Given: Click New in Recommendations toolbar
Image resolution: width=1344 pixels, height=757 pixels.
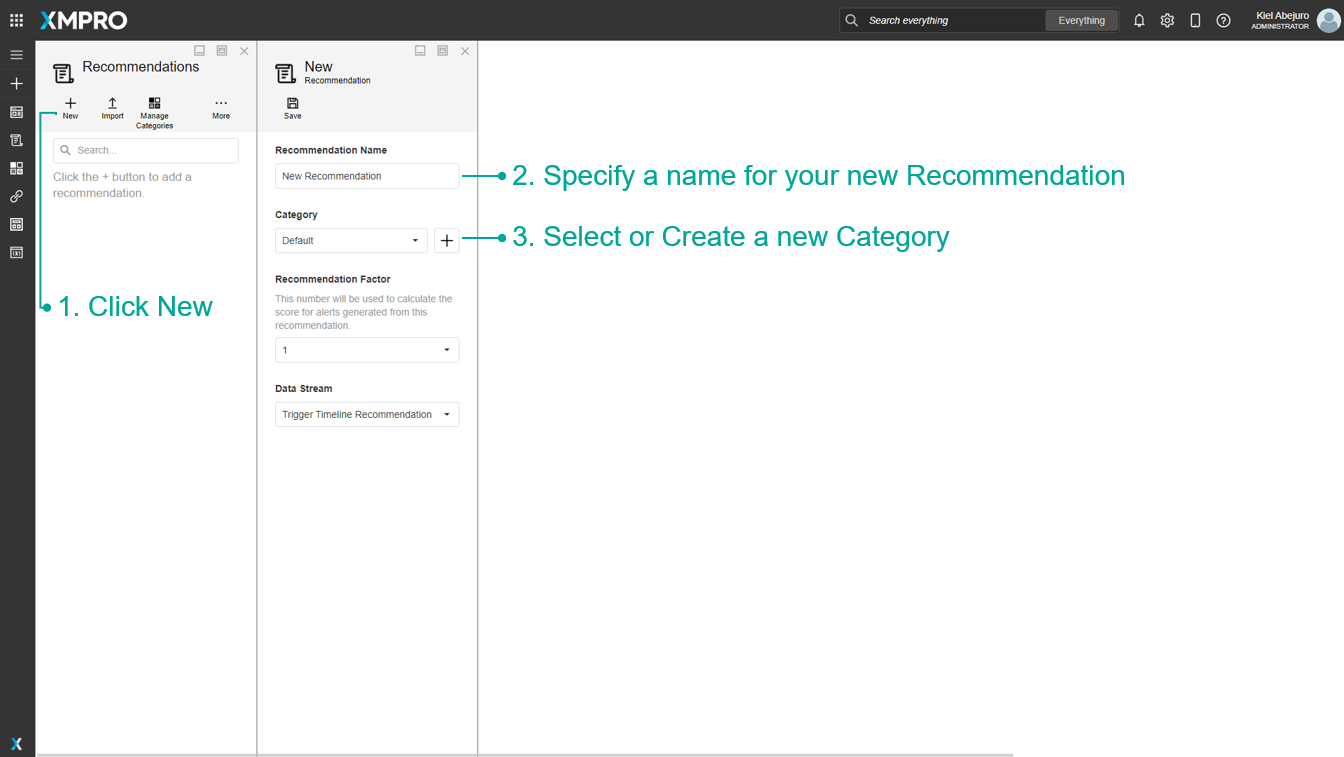Looking at the screenshot, I should coord(70,108).
